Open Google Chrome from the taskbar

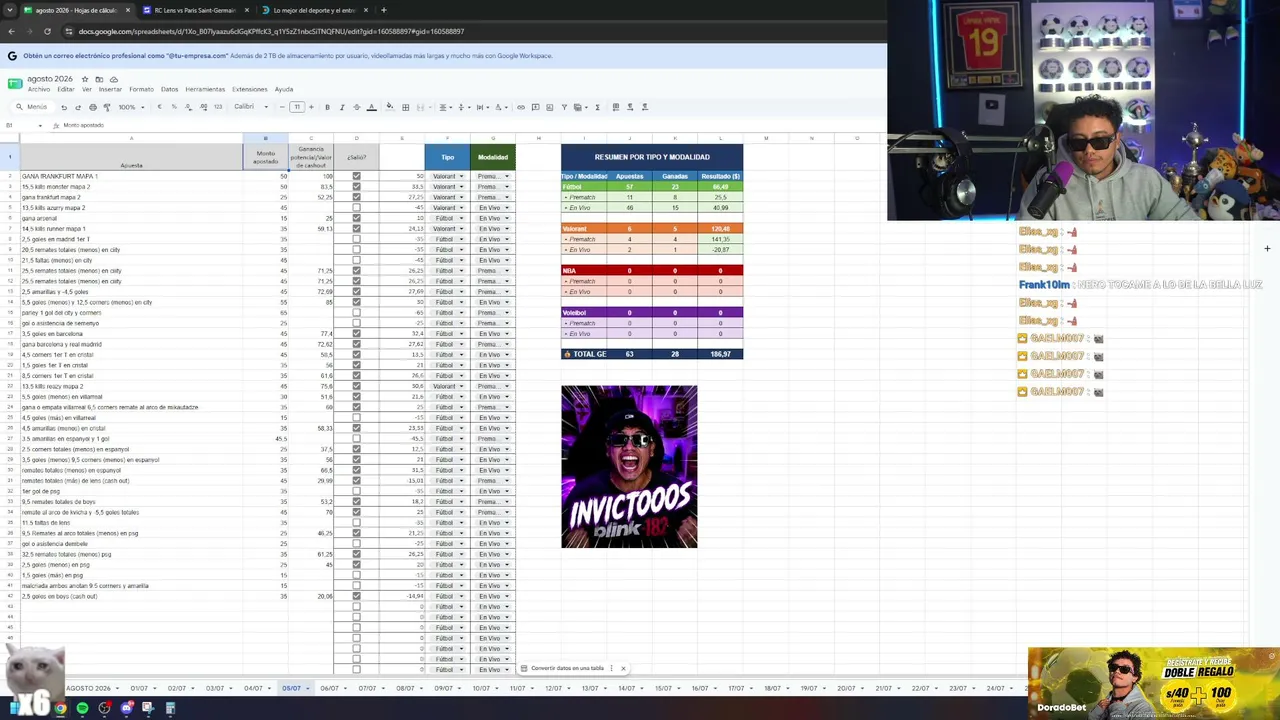[60, 708]
